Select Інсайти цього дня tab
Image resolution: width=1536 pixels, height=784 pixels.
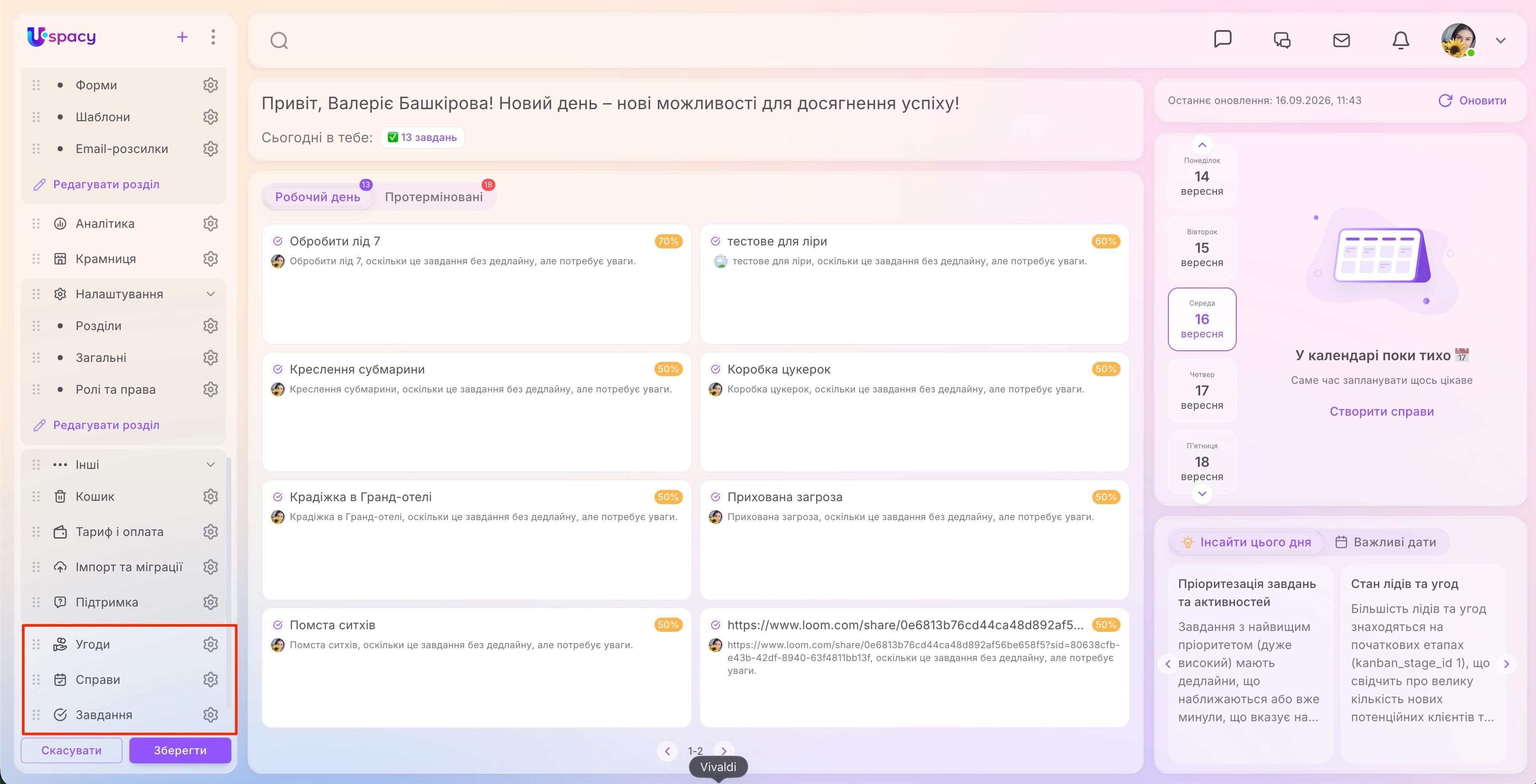(1246, 542)
